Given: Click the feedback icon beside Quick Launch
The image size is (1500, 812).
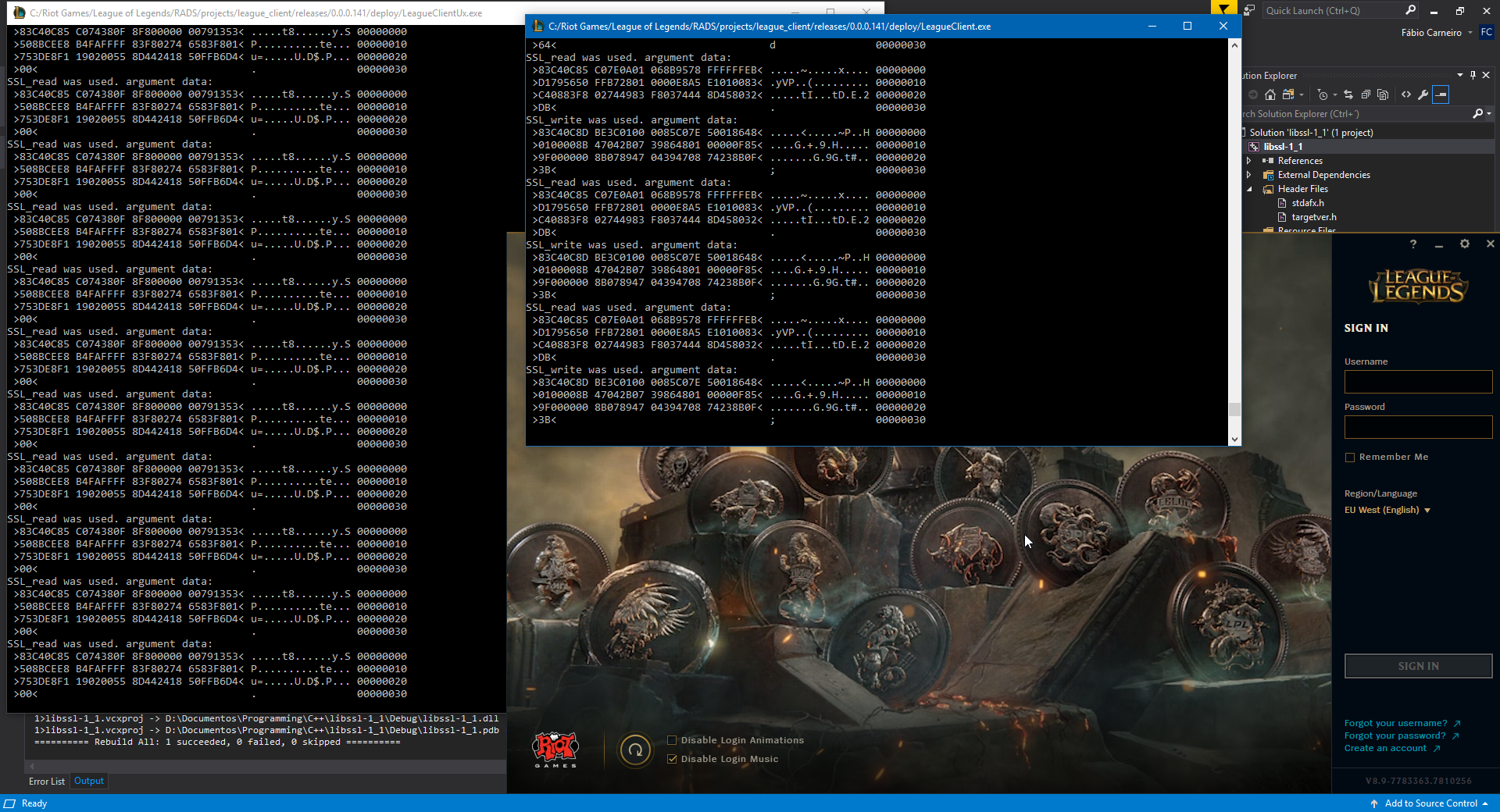Looking at the screenshot, I should [1249, 10].
